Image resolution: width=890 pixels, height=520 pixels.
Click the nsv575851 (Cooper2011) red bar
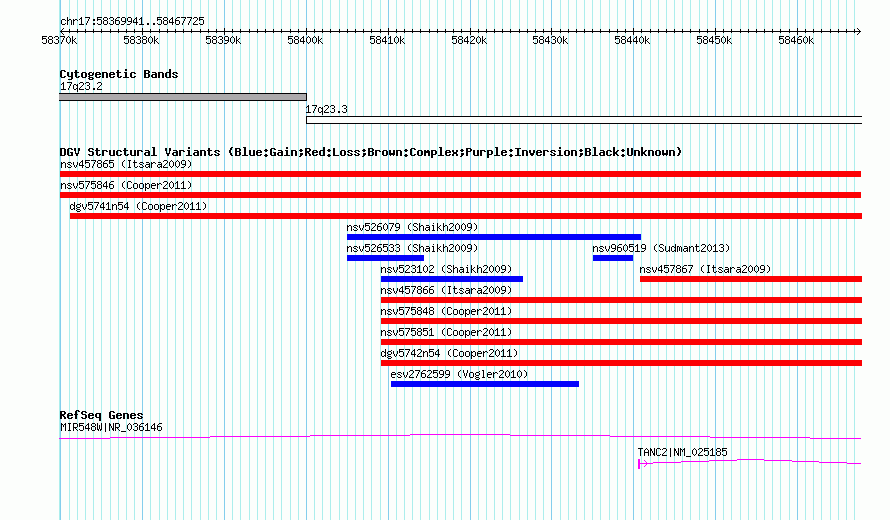[x=622, y=342]
